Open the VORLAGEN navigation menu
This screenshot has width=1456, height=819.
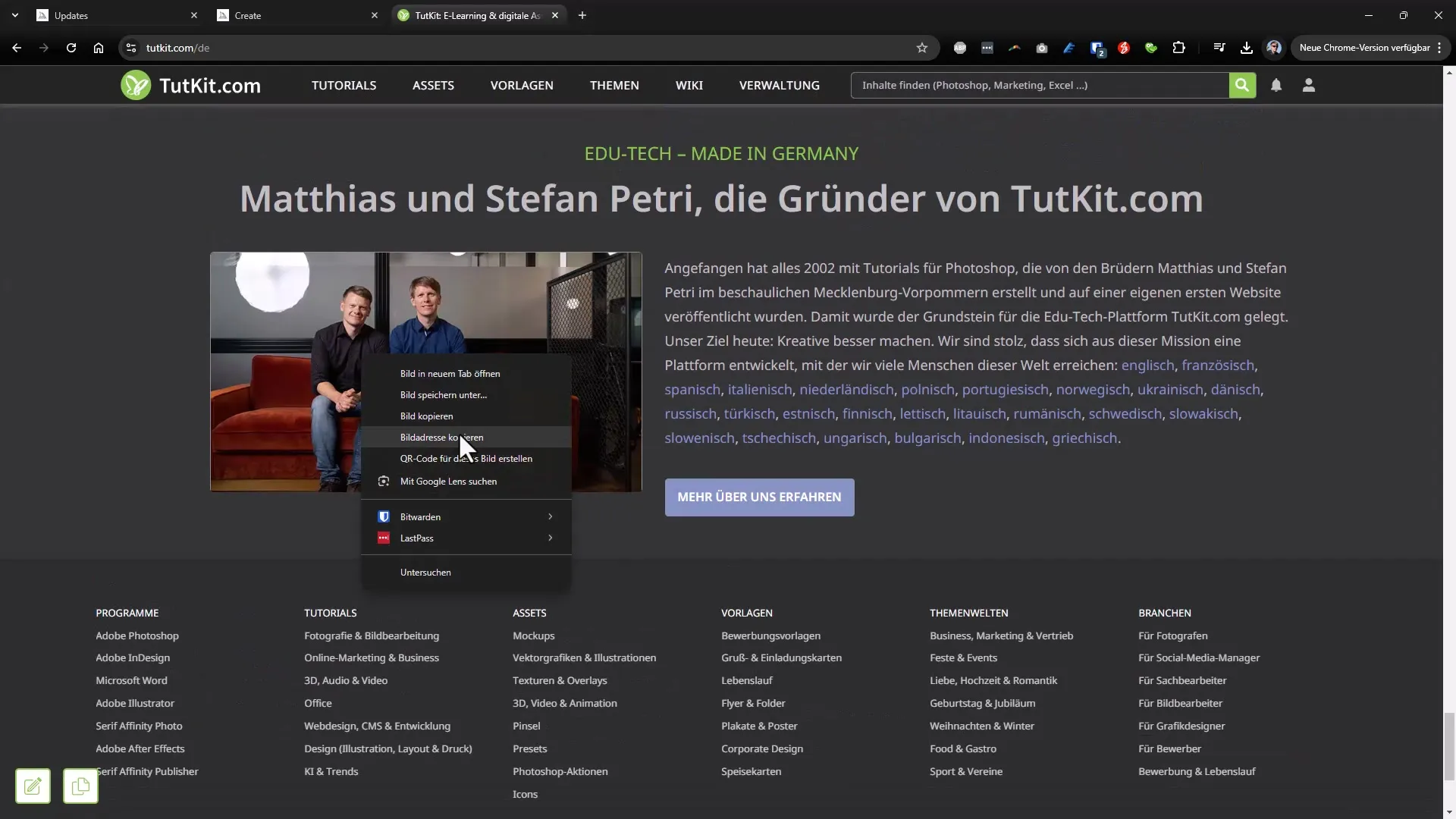pos(522,85)
